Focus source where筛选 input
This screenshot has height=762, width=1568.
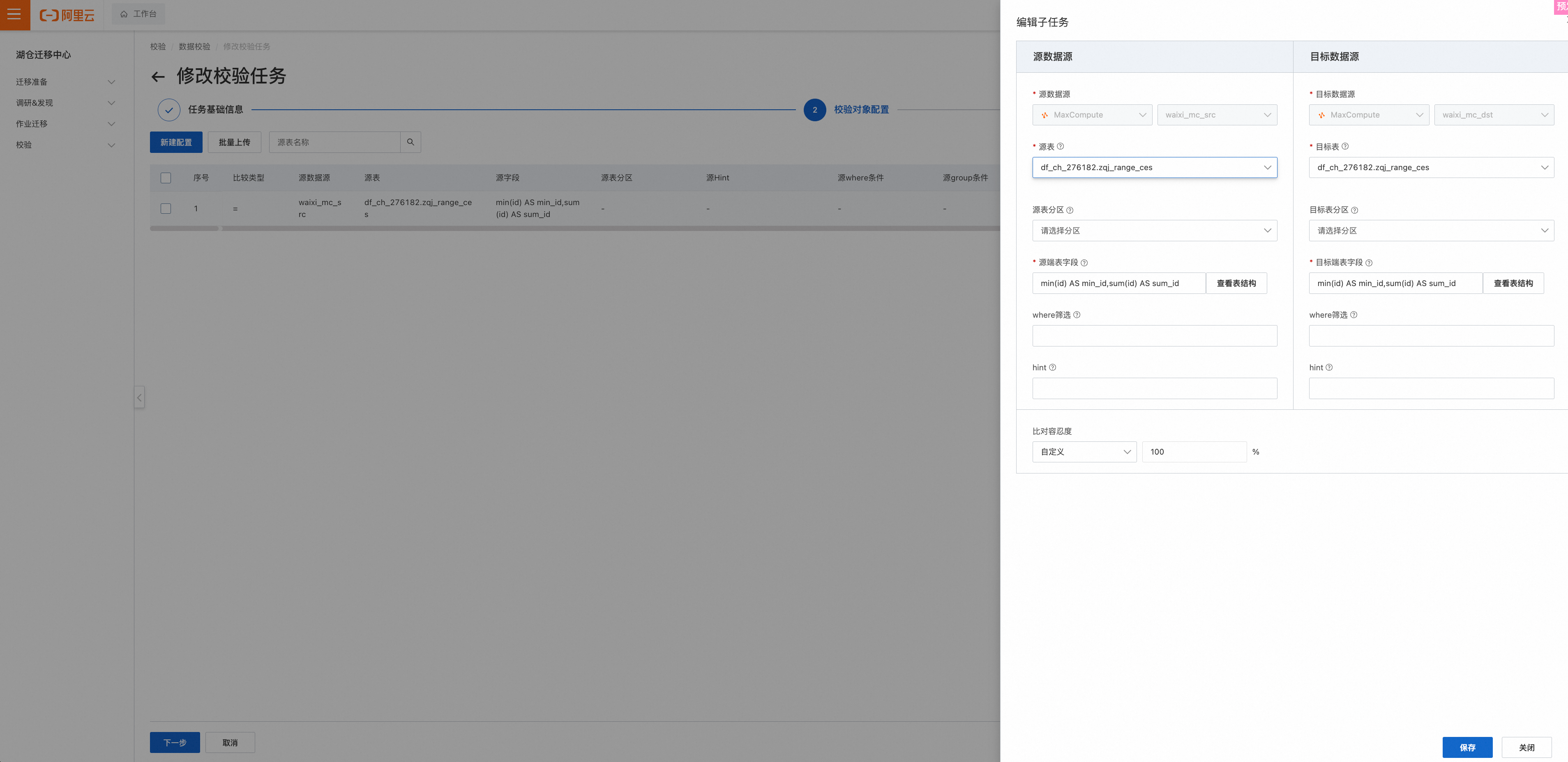[1155, 336]
